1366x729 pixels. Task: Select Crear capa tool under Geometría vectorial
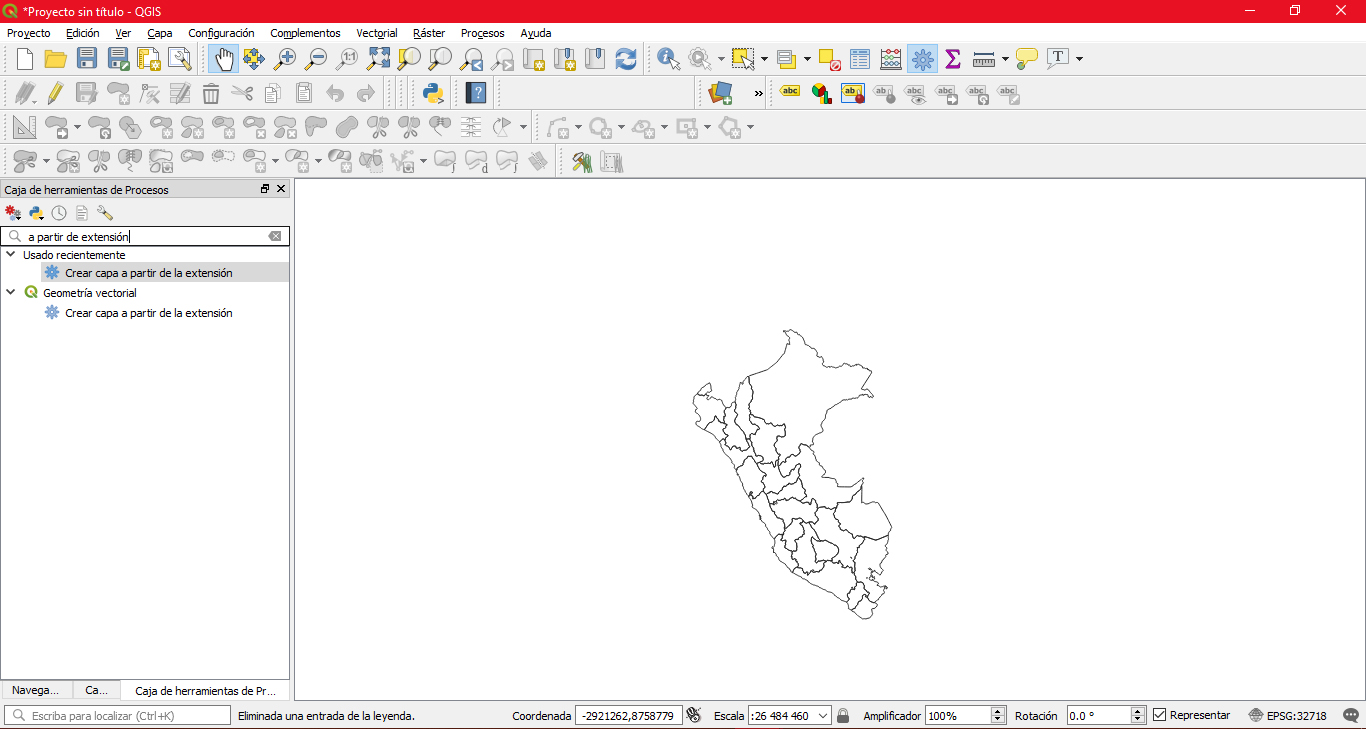[x=148, y=313]
